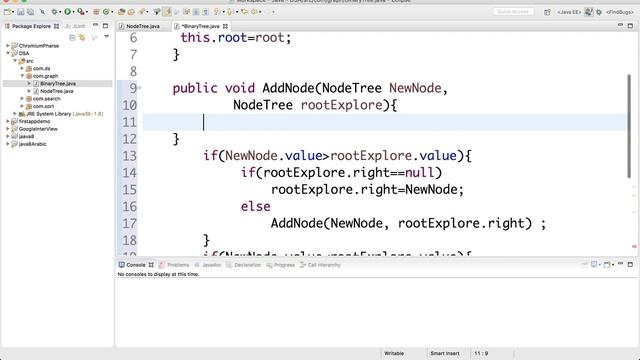Select the Java perspective icon
This screenshot has height=360, width=640.
588,12
